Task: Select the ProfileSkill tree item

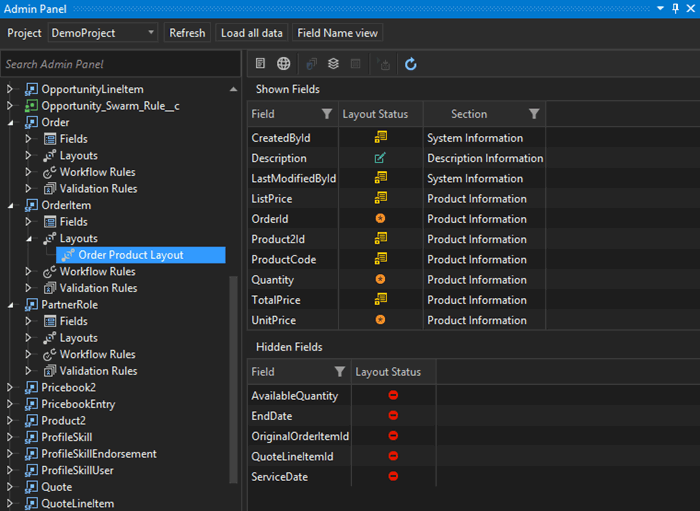Action: [x=67, y=437]
